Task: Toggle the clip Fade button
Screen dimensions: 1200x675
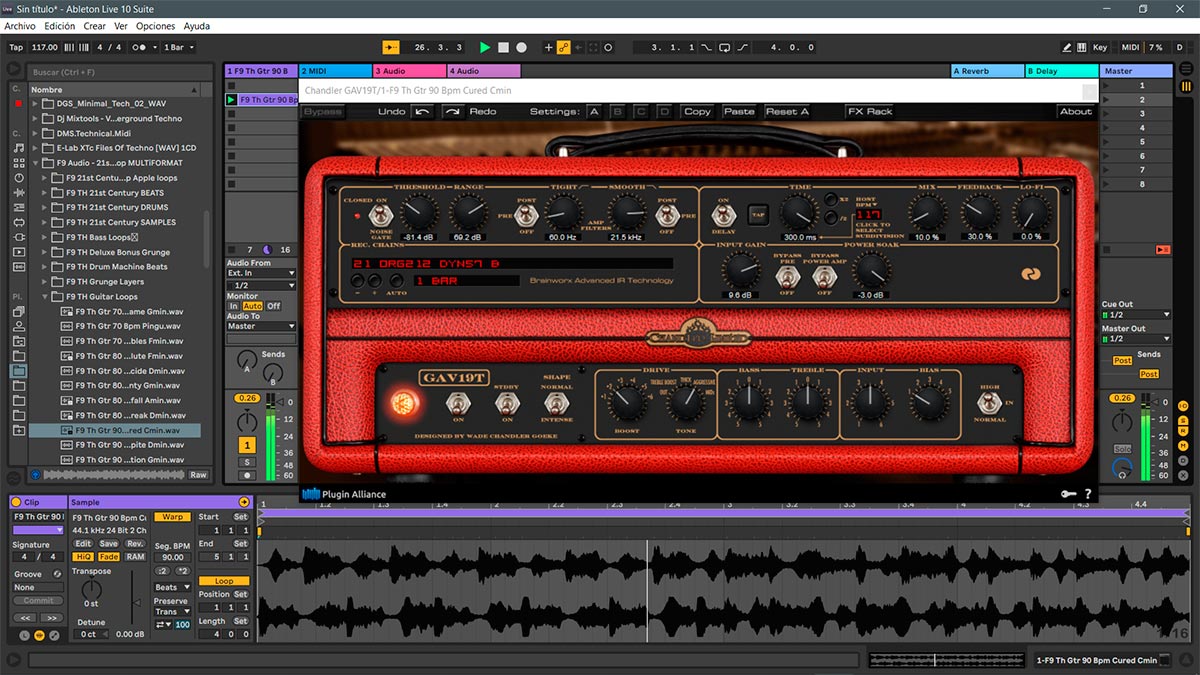Action: click(x=109, y=556)
